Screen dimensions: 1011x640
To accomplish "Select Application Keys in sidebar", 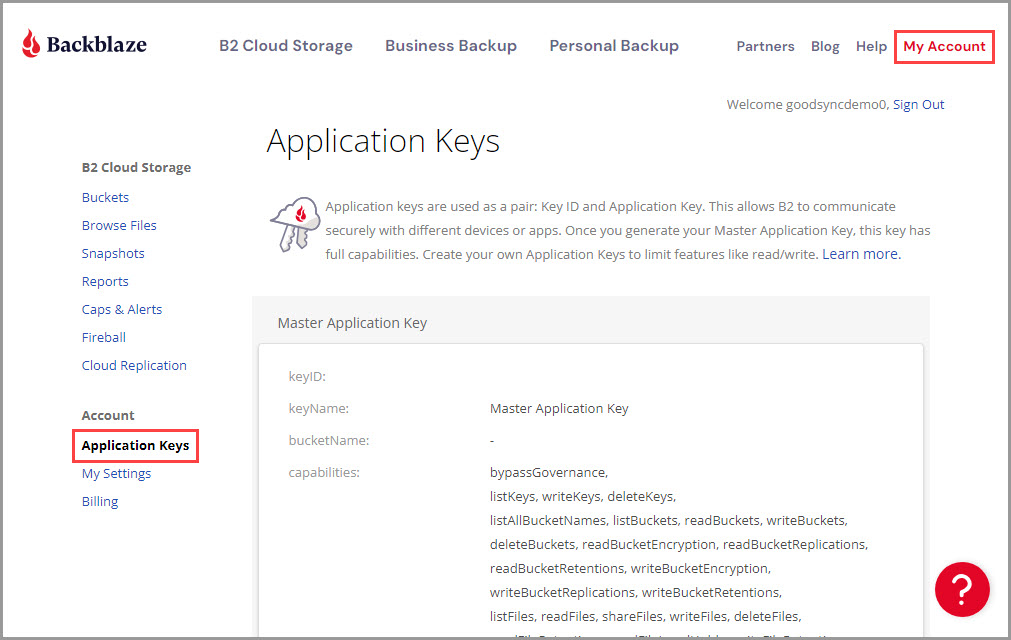I will [x=135, y=445].
